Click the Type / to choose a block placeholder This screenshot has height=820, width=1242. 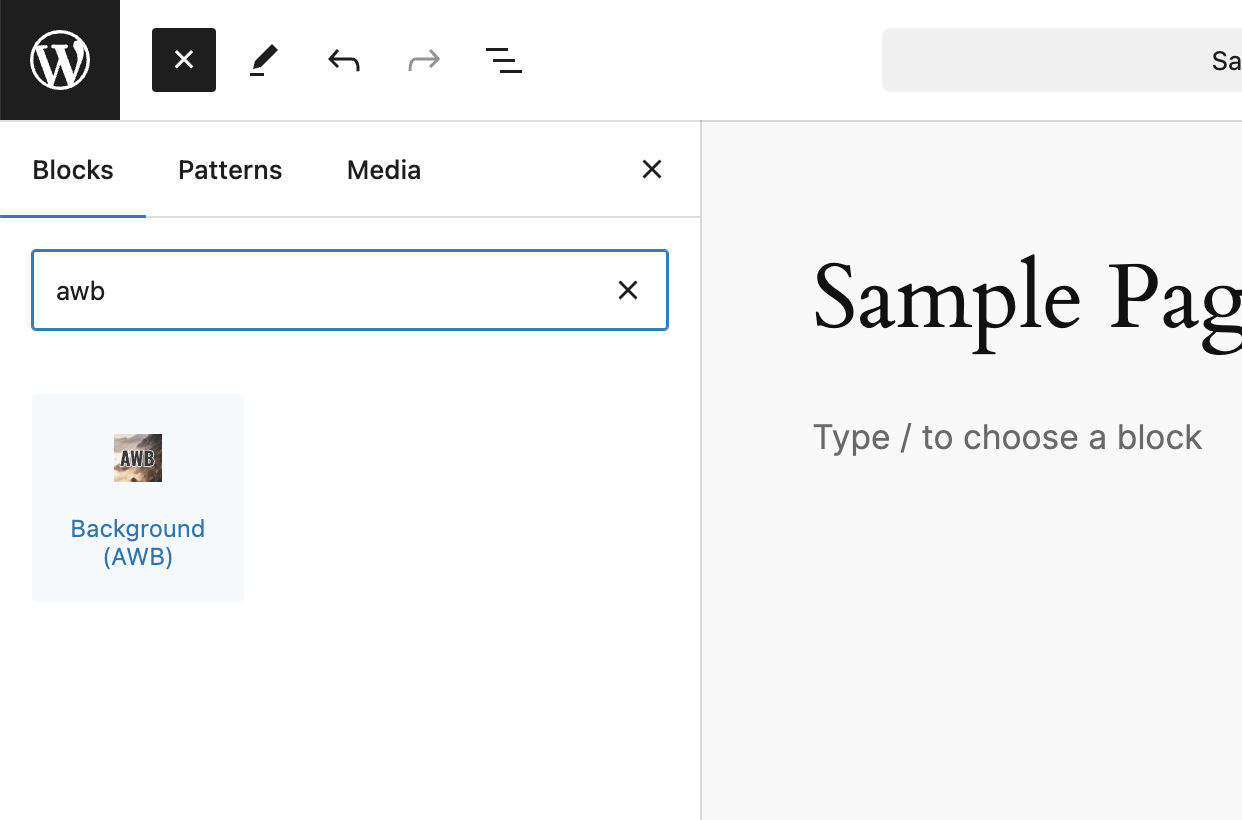[1007, 437]
